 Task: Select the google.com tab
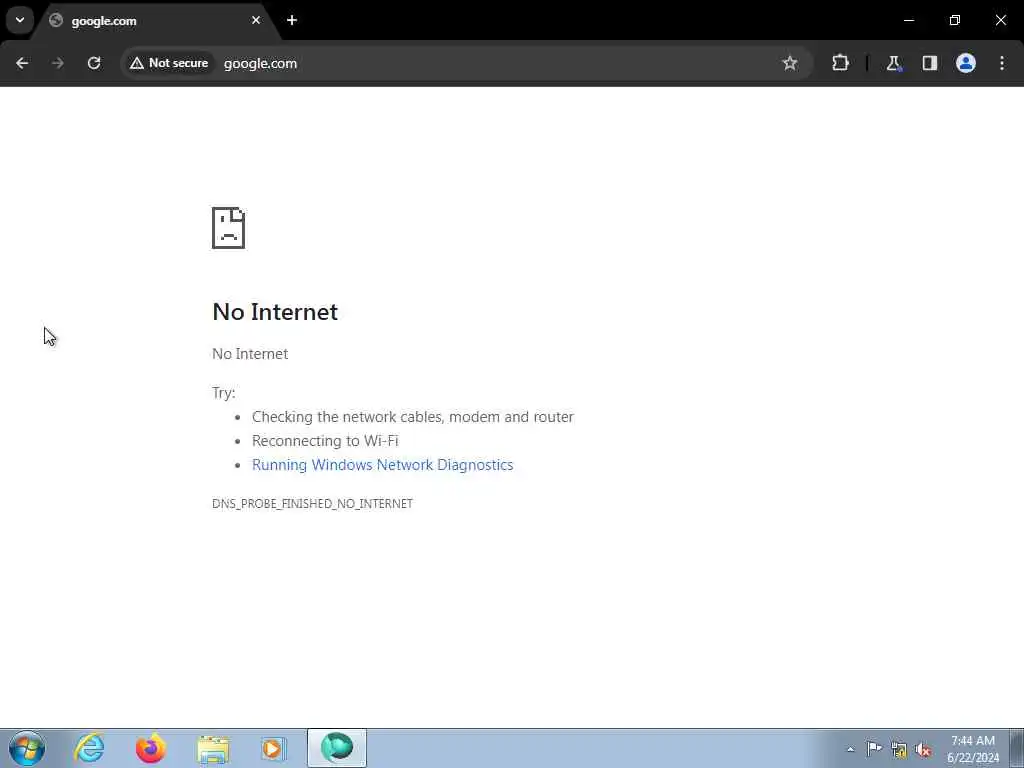157,21
